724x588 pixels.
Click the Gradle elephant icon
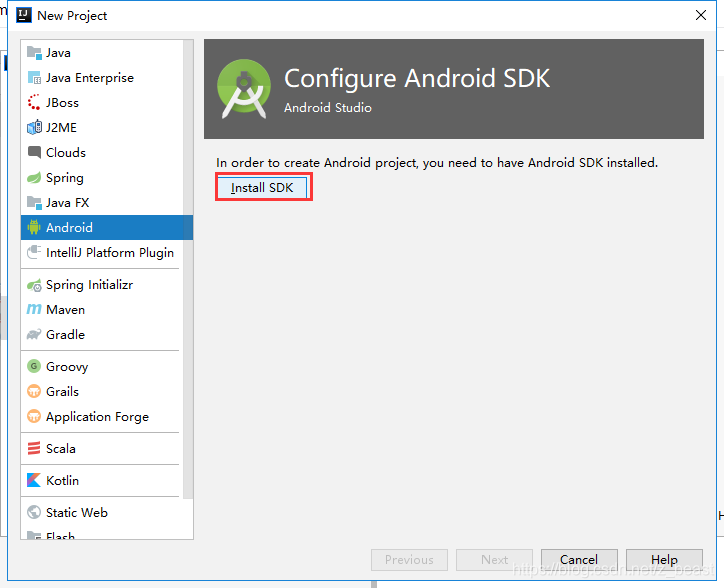34,334
